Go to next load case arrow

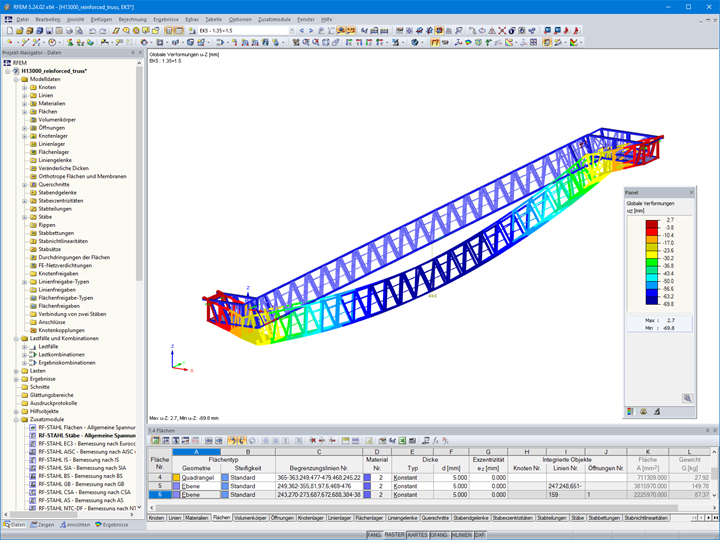click(x=311, y=31)
